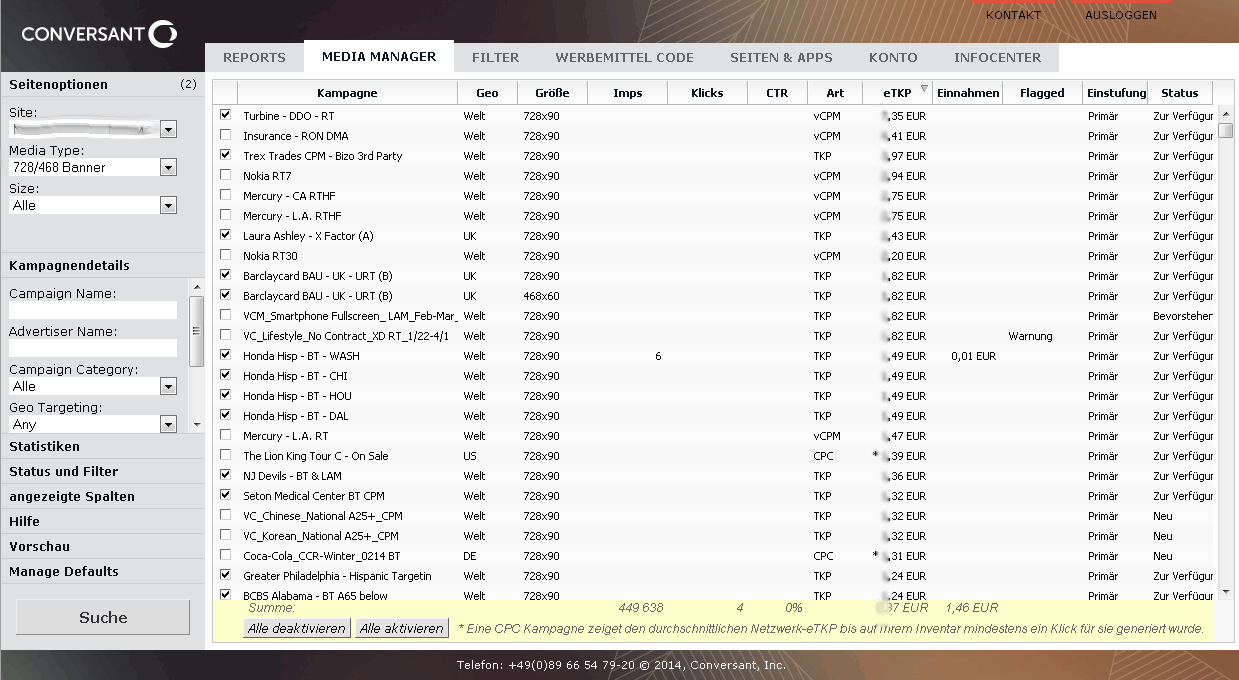Tick the Coca-Cola_CCR-Winter_0214 BT checkbox
The height and width of the screenshot is (680, 1239).
(225, 555)
